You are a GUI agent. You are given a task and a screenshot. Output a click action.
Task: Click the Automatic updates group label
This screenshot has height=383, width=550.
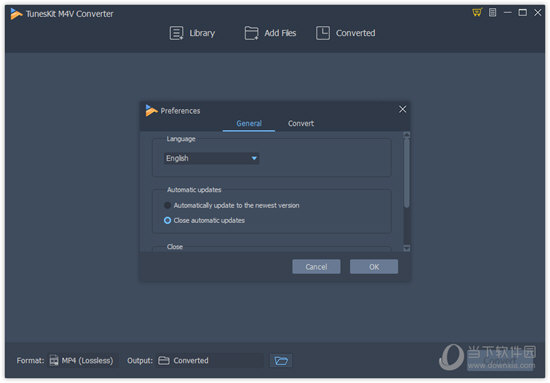tap(194, 190)
